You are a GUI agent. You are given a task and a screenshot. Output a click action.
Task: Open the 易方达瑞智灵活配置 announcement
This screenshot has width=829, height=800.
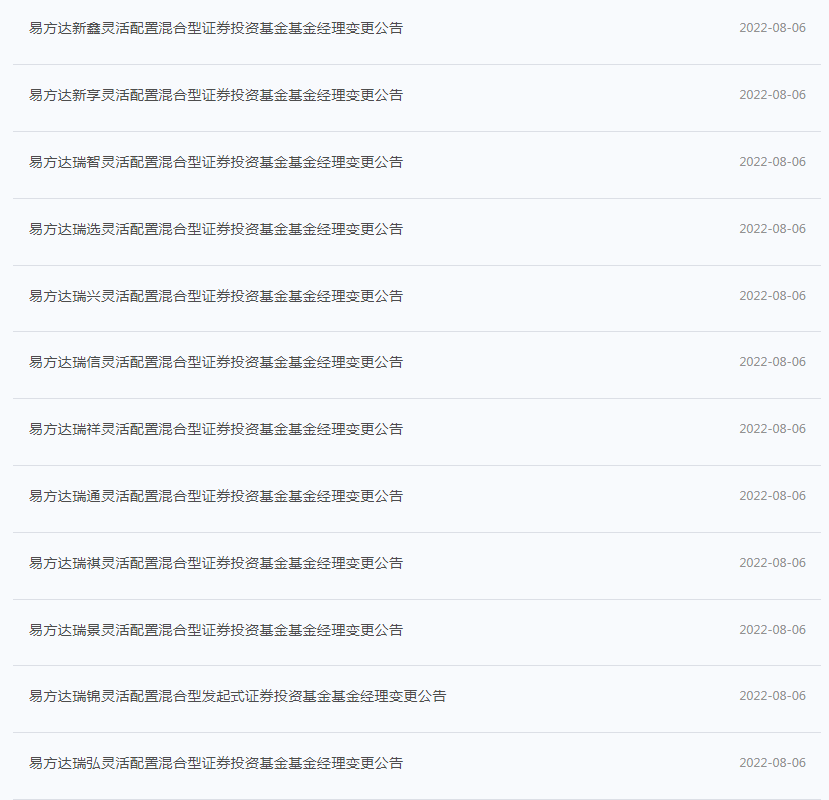[x=216, y=162]
